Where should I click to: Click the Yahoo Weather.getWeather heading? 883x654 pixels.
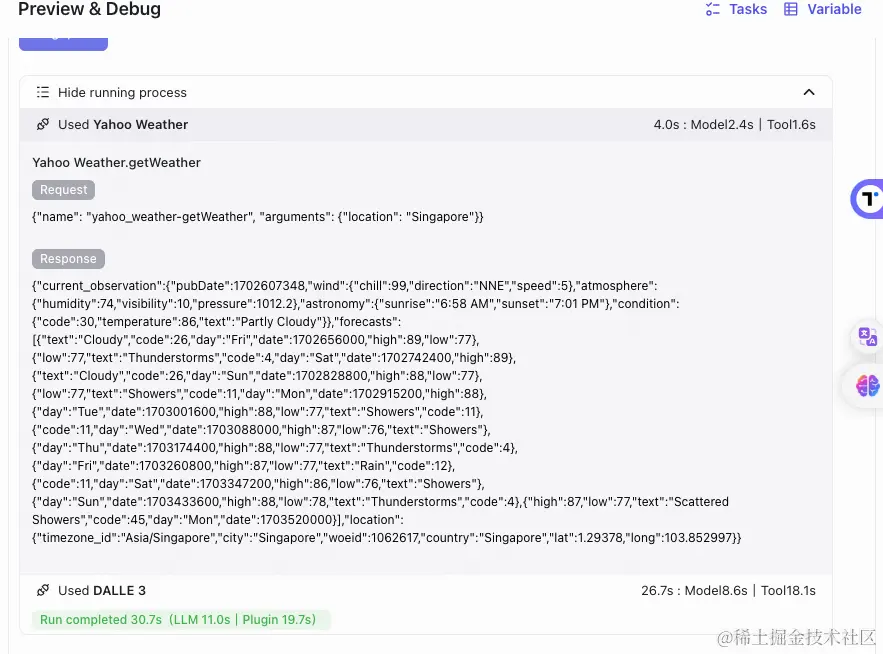116,162
